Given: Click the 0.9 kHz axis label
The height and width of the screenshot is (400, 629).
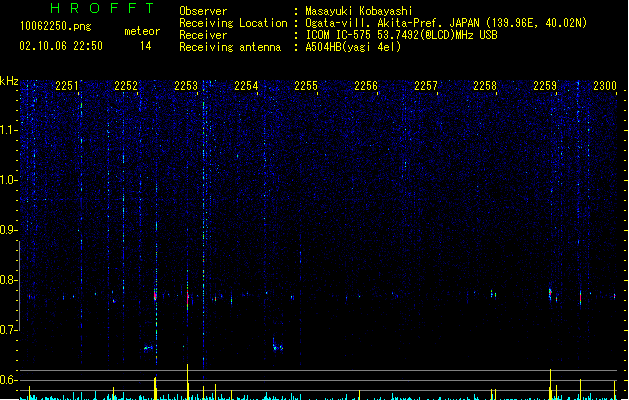Looking at the screenshot, I should pyautogui.click(x=8, y=230).
